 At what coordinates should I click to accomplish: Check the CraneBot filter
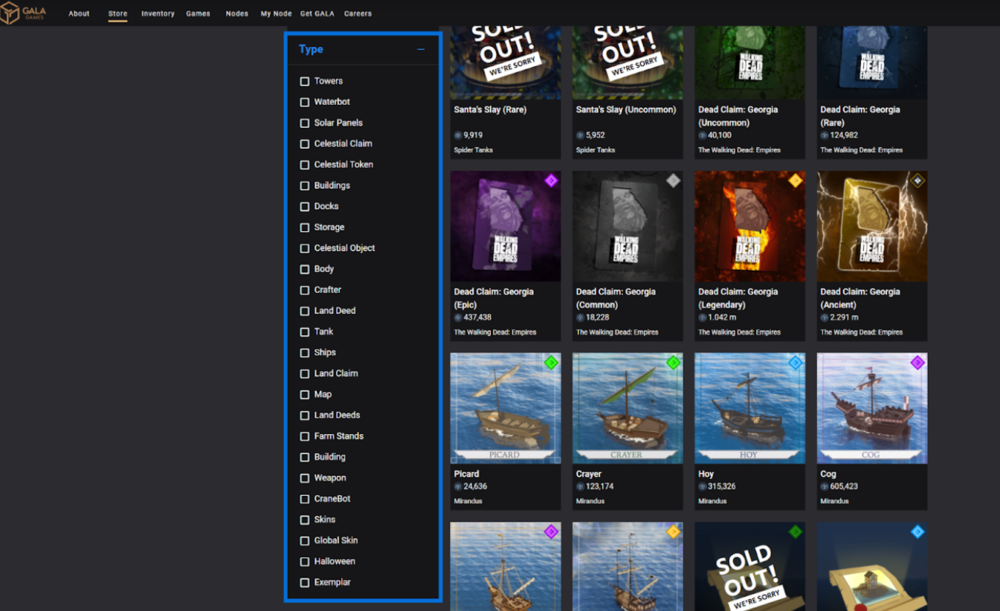(305, 499)
